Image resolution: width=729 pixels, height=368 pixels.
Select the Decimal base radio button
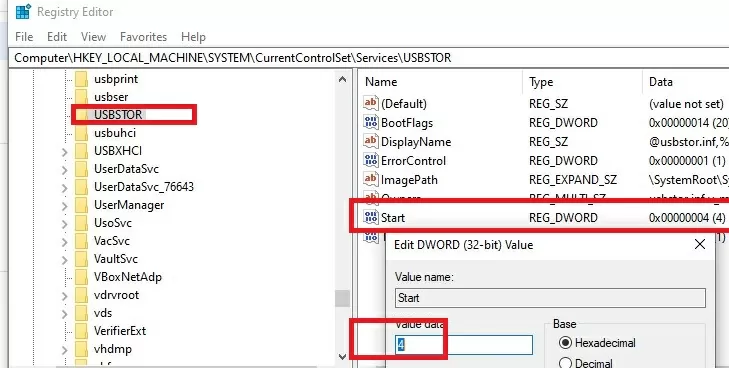click(565, 363)
